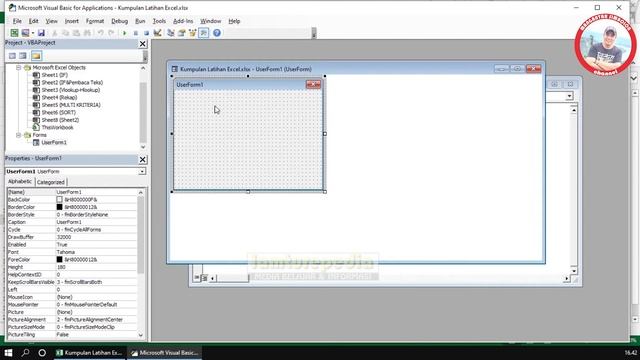Click the BackColor color swatch
640x360 pixels.
tap(60, 200)
